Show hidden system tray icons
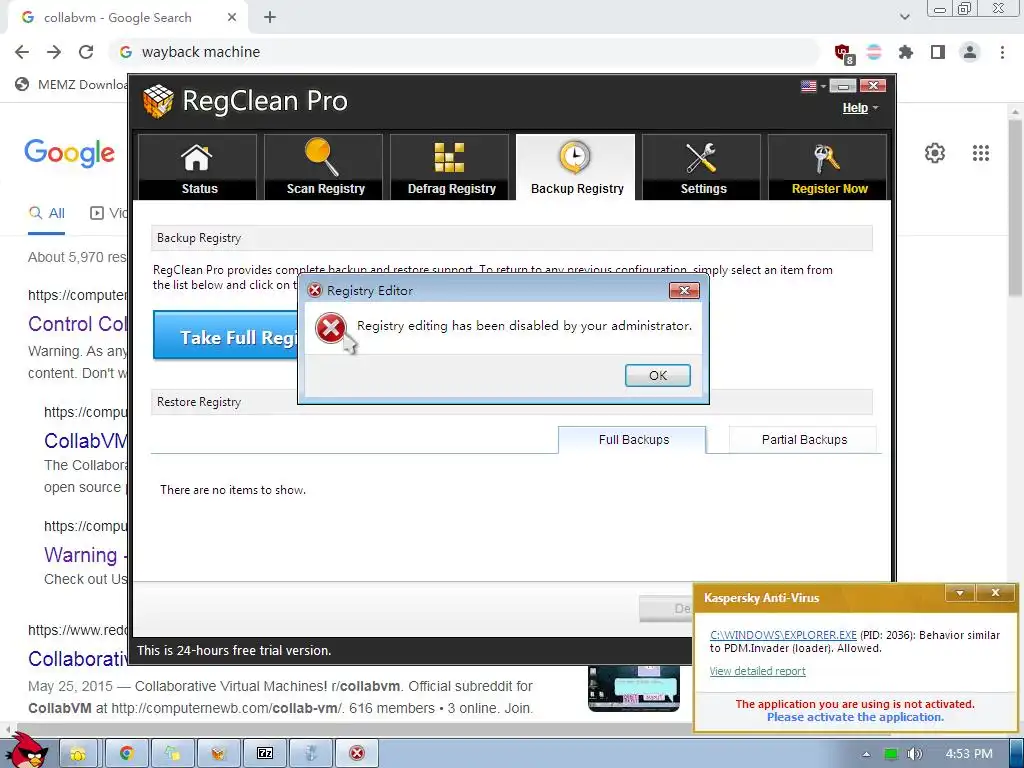 (x=866, y=754)
